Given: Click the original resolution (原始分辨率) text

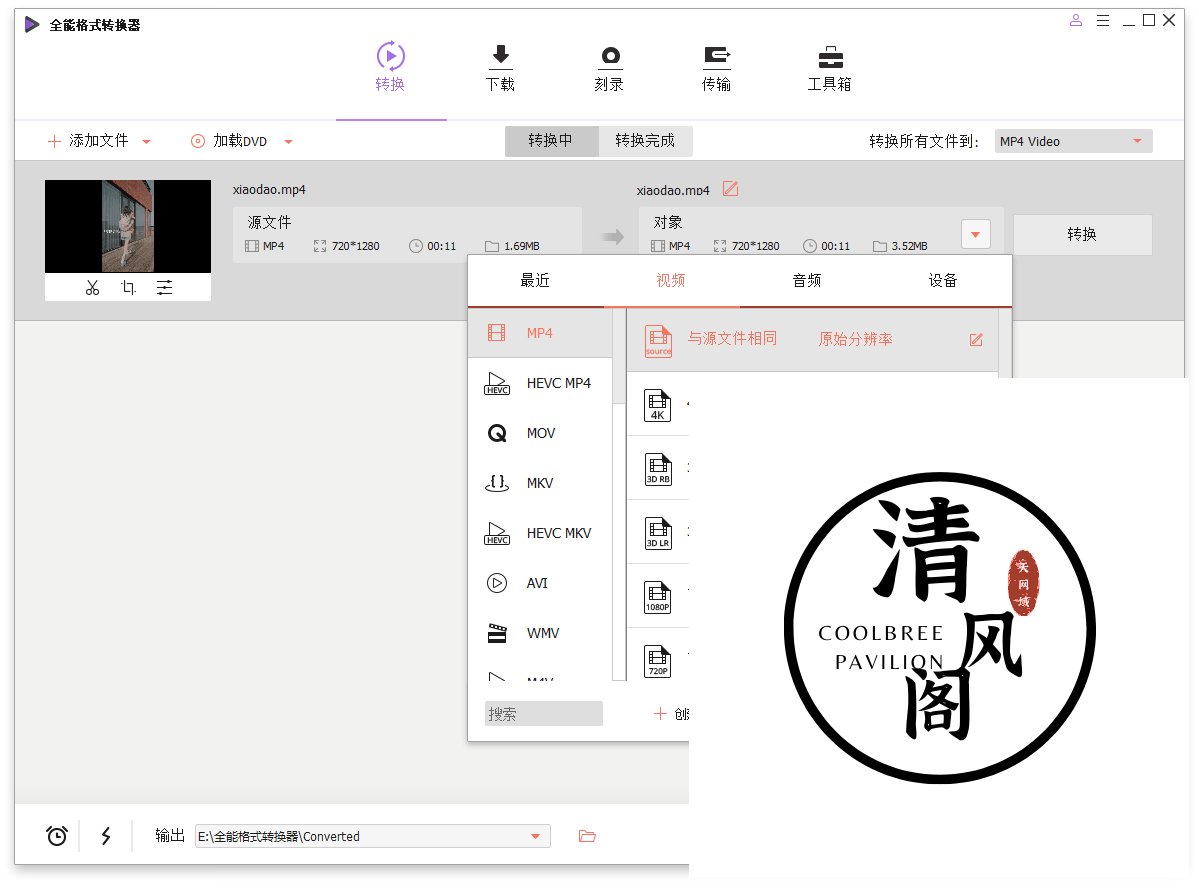Looking at the screenshot, I should point(856,340).
